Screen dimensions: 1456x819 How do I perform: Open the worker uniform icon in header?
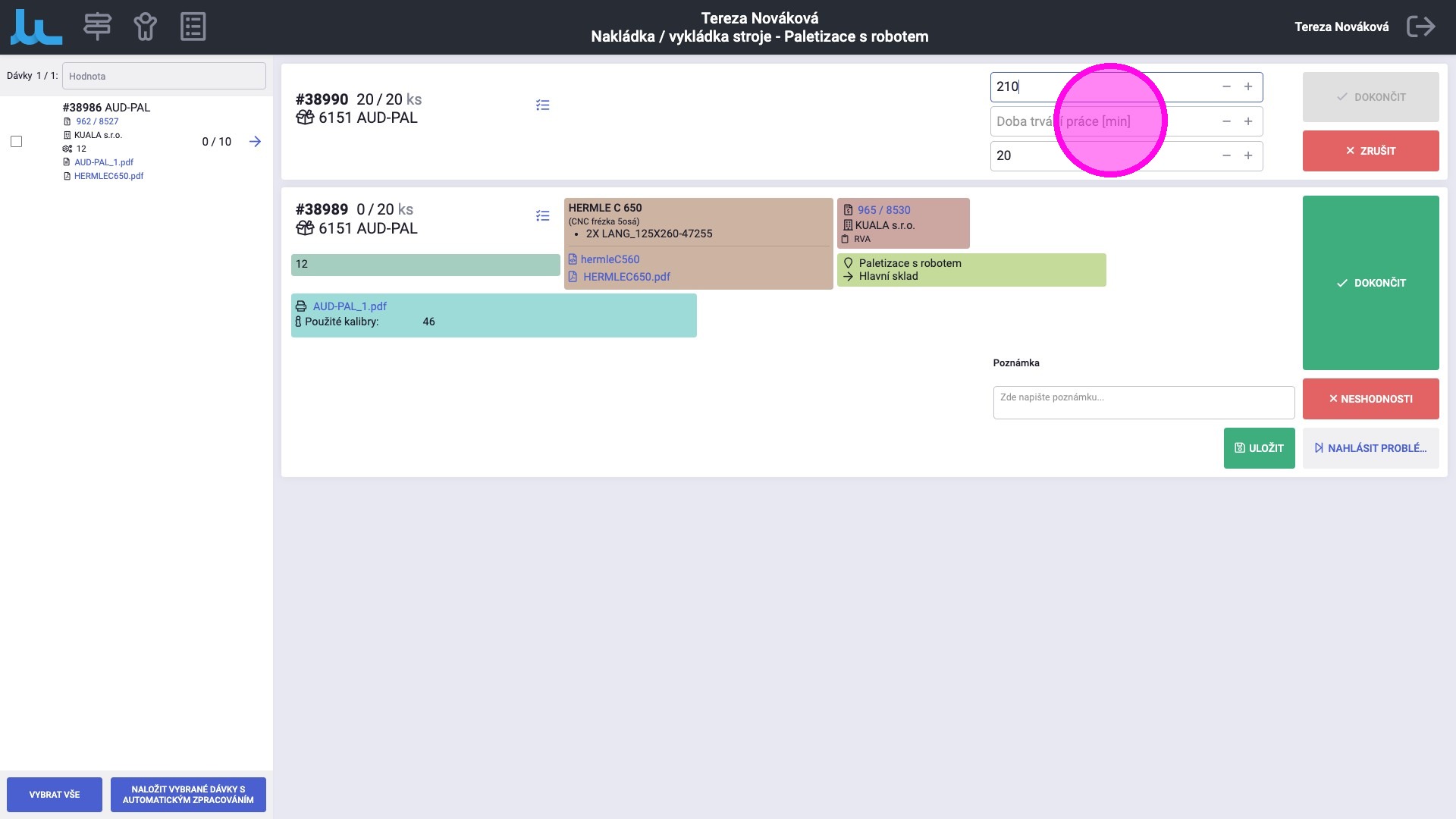145,27
